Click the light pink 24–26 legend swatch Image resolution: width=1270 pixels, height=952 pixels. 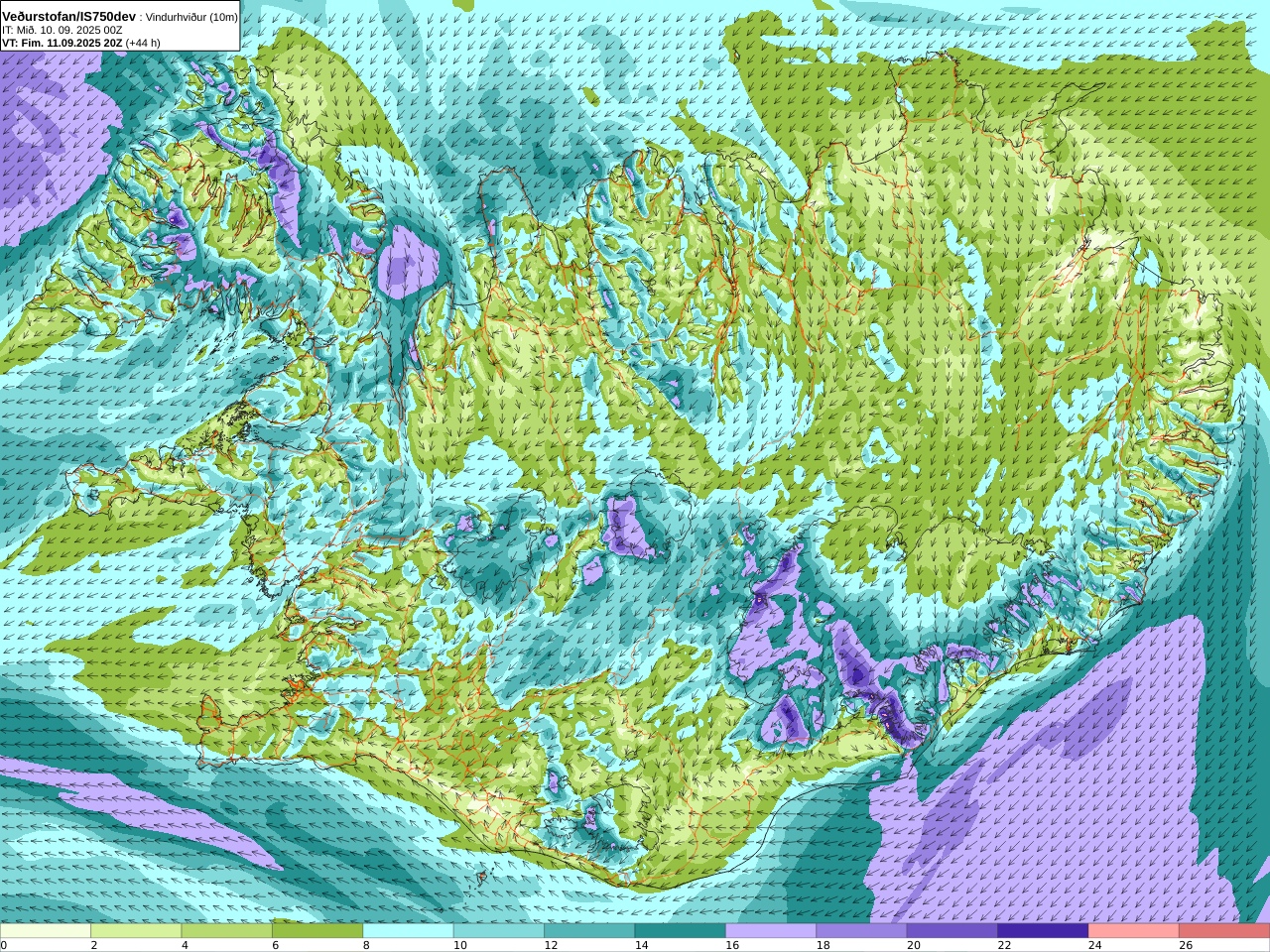click(1134, 931)
